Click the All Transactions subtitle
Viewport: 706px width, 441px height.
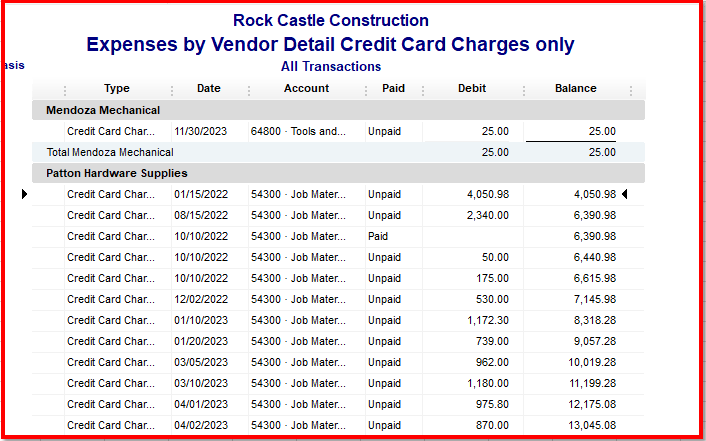coord(331,67)
